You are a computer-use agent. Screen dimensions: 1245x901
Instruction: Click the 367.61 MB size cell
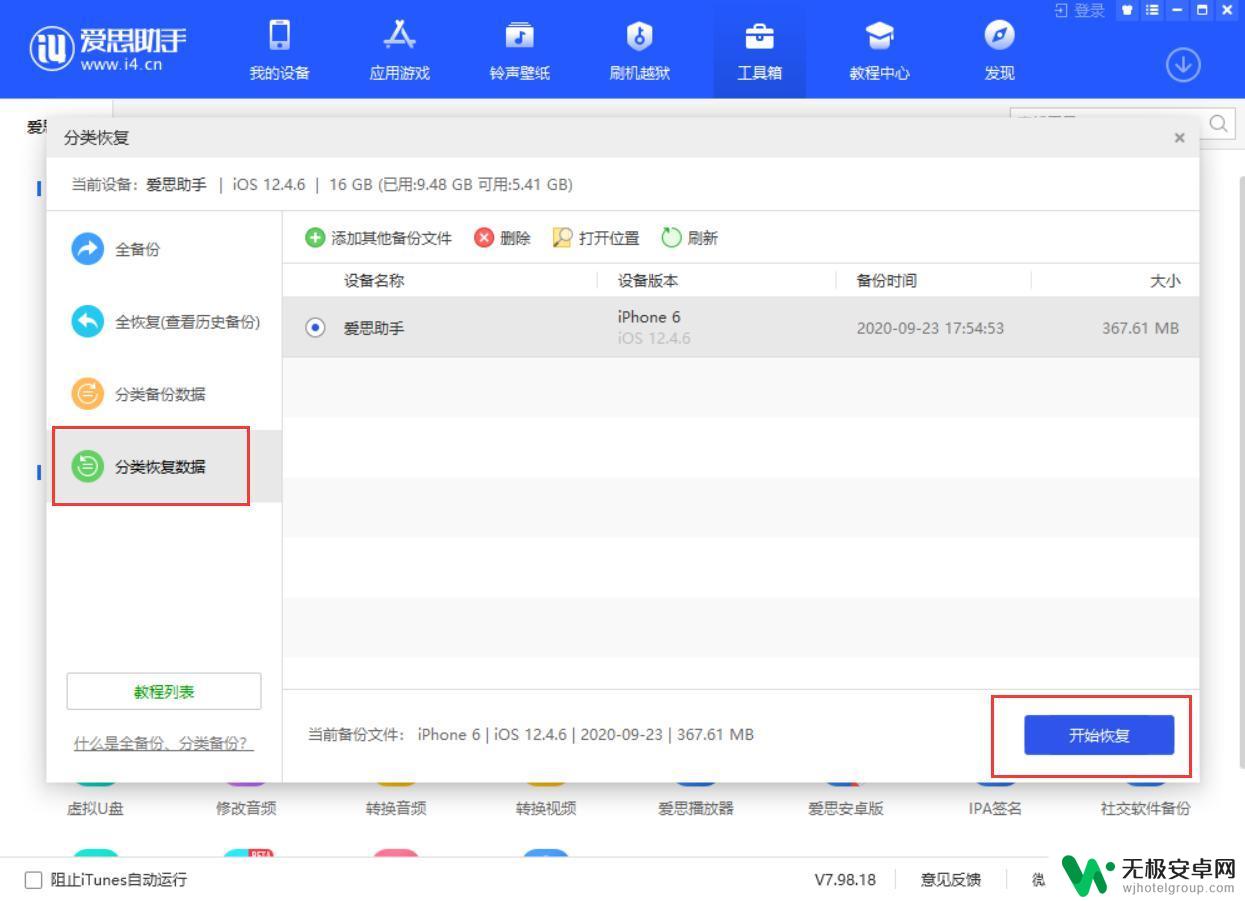click(x=1140, y=328)
